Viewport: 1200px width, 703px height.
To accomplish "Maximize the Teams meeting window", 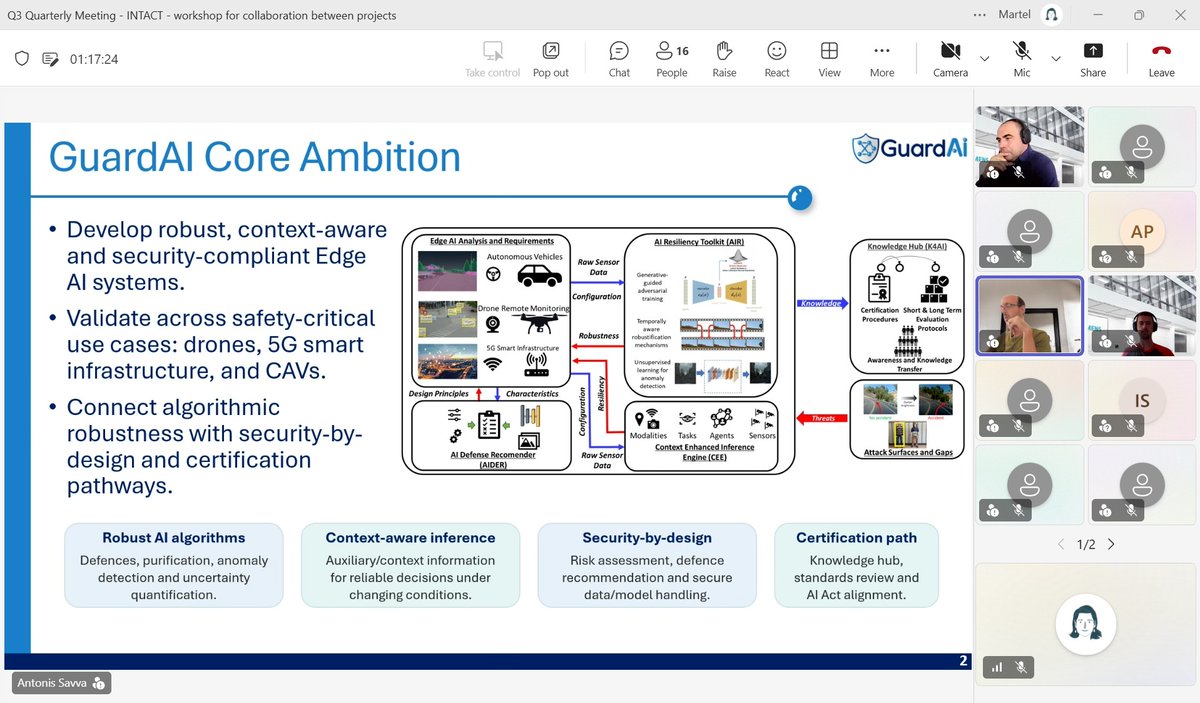I will (1139, 15).
